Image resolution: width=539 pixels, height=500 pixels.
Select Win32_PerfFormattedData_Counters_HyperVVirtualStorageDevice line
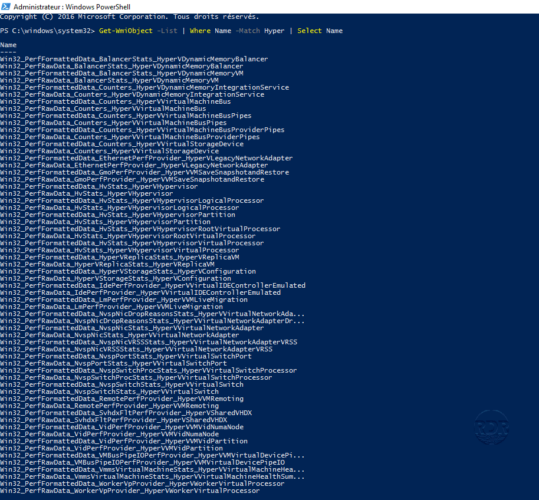point(122,144)
